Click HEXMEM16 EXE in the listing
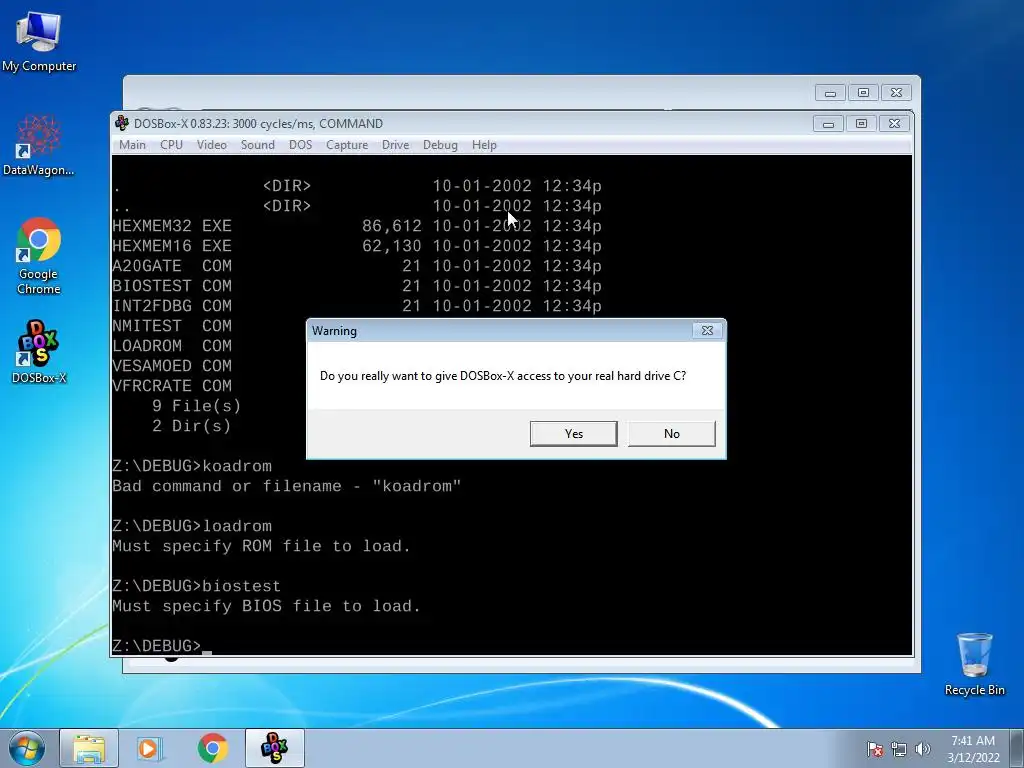The image size is (1024, 768). tap(172, 246)
